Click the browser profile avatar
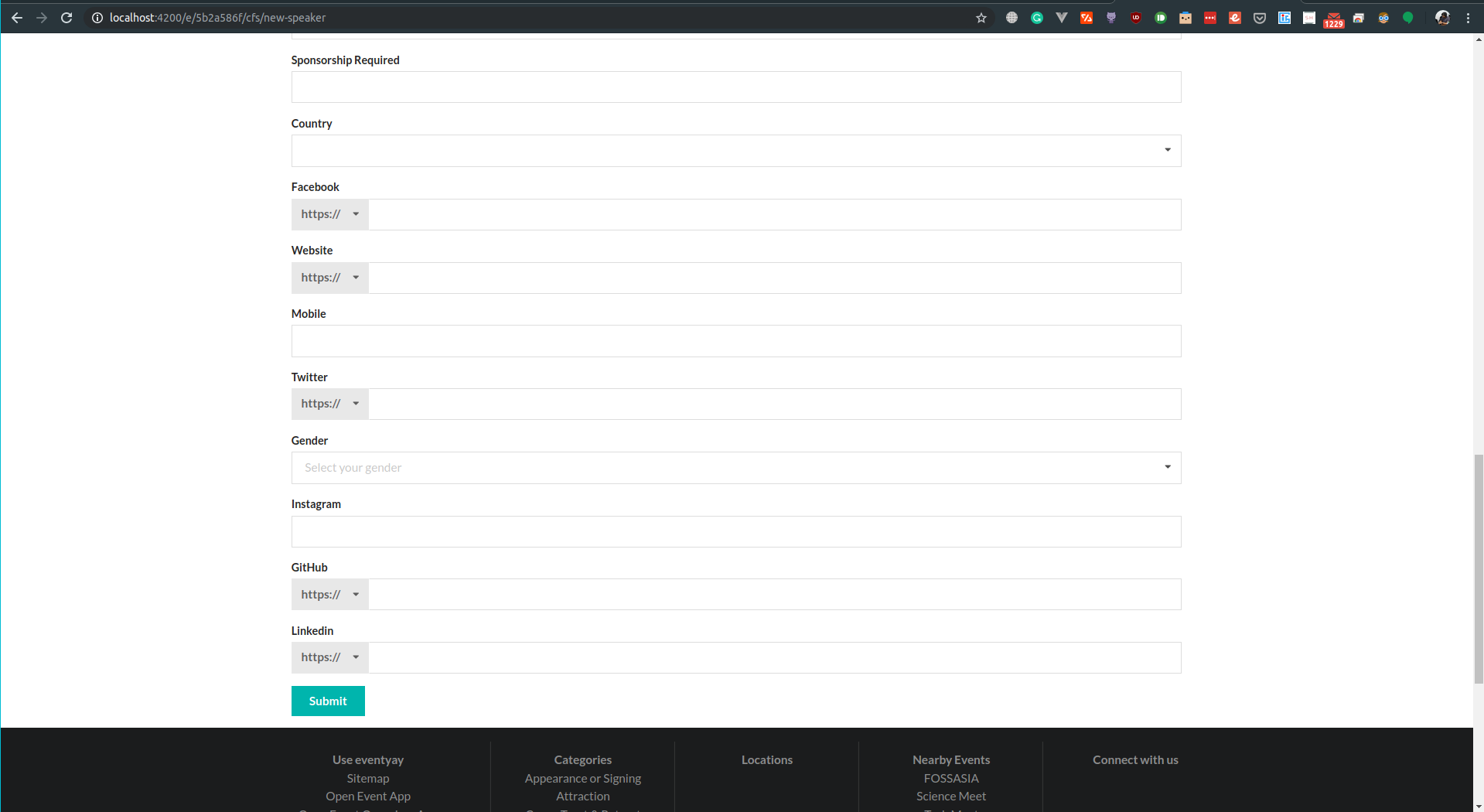The width and height of the screenshot is (1484, 812). [1443, 17]
